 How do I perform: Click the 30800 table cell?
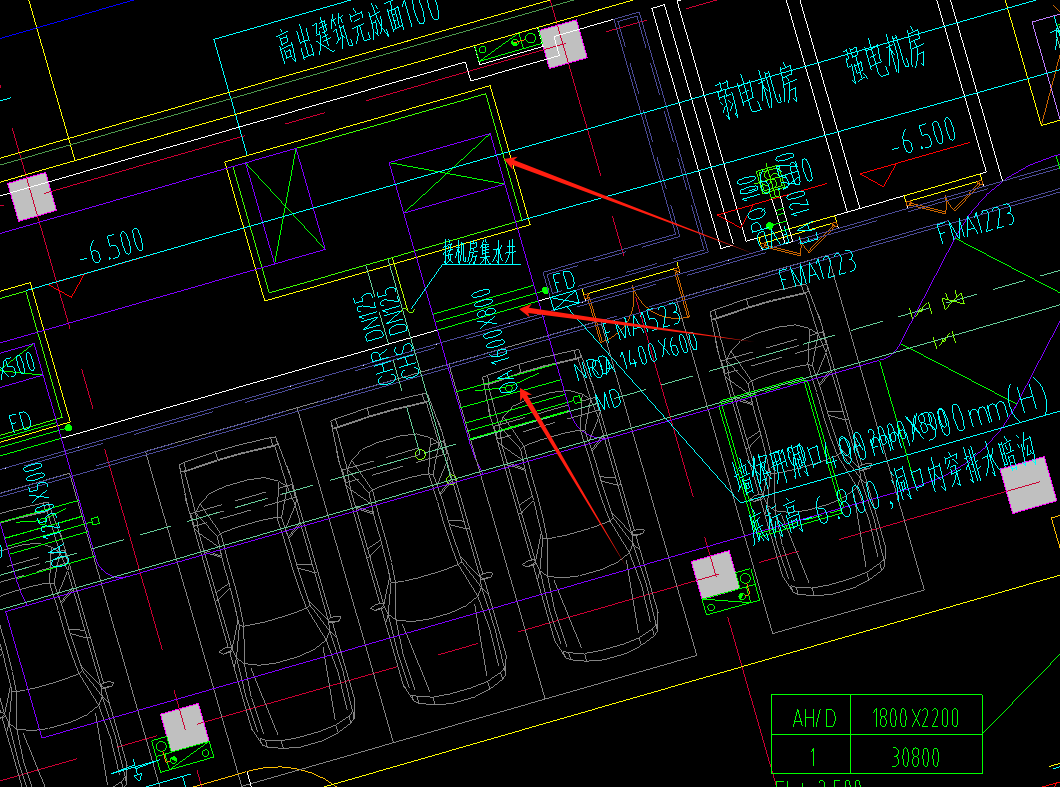tap(916, 754)
